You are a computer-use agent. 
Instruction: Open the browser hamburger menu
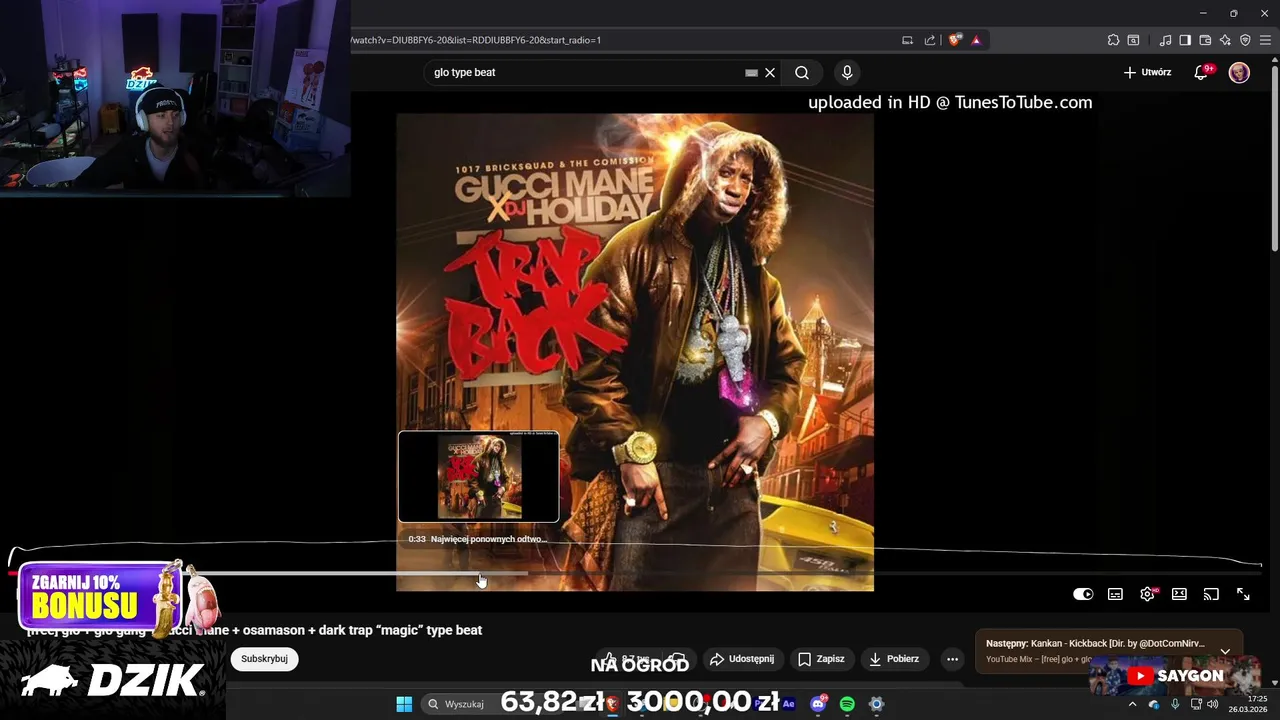point(1265,40)
